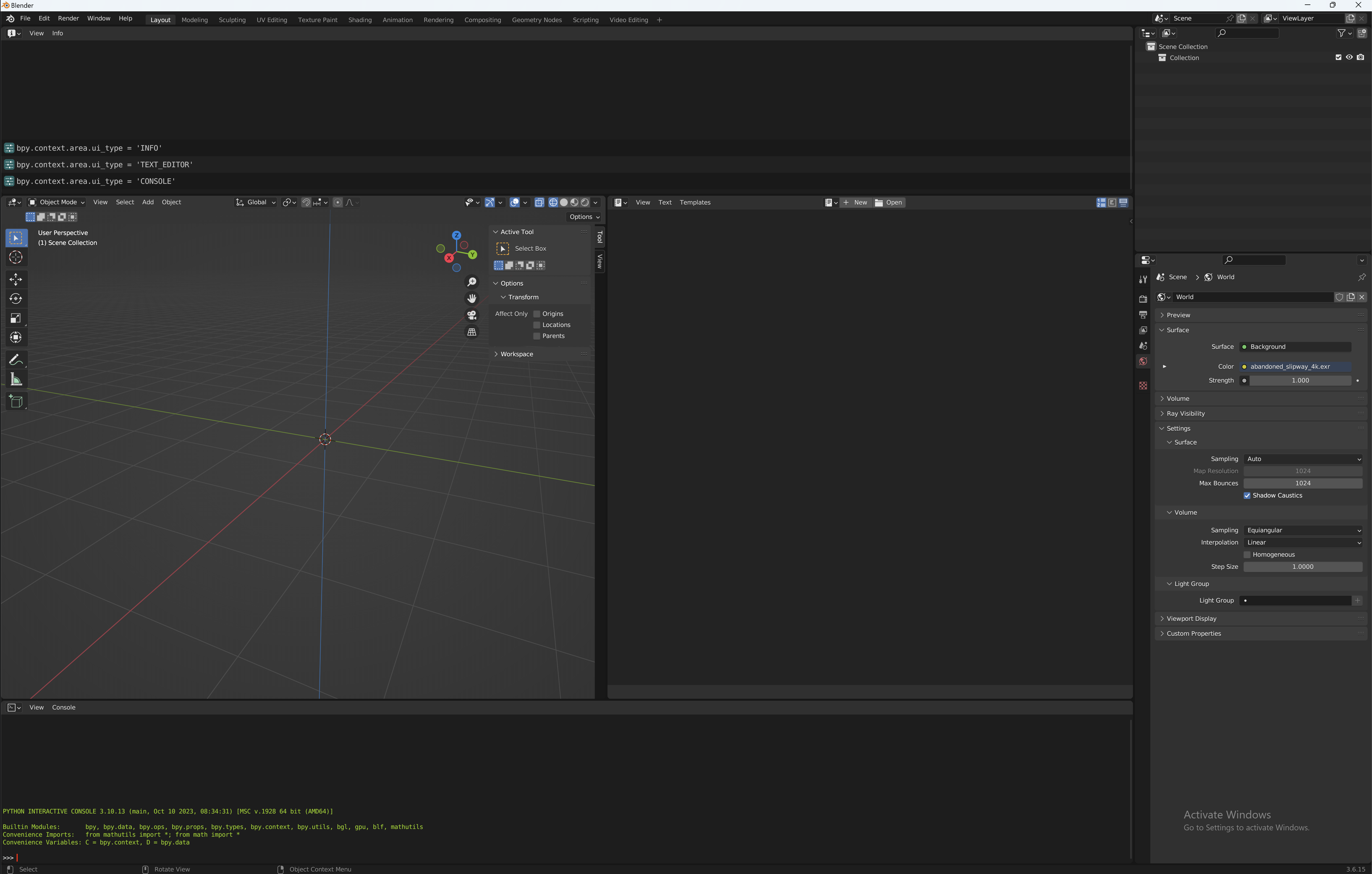Image resolution: width=1372 pixels, height=874 pixels.
Task: Click the Z axis on navigation gizmo
Action: point(456,235)
